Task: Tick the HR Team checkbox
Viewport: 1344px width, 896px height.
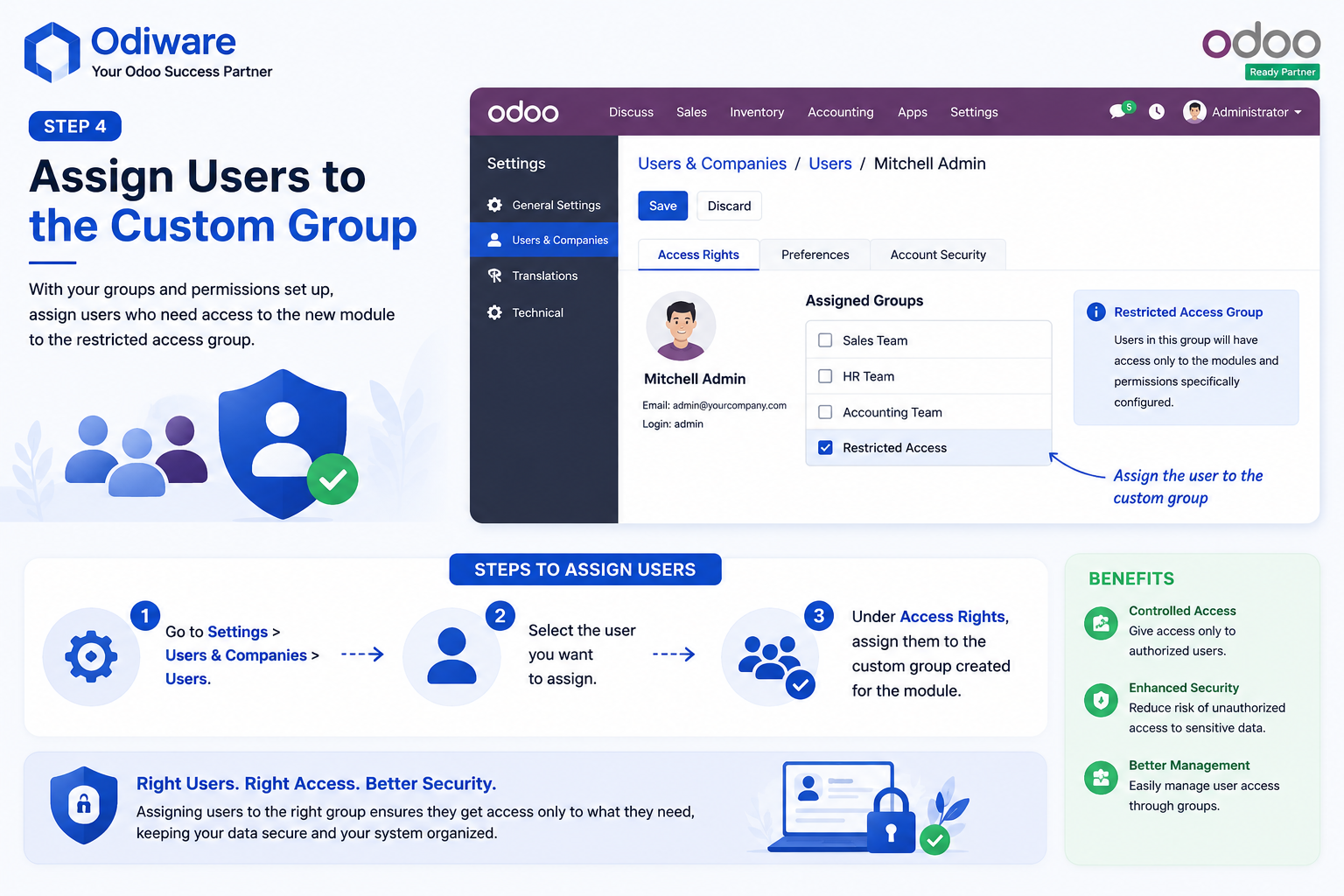Action: click(825, 376)
